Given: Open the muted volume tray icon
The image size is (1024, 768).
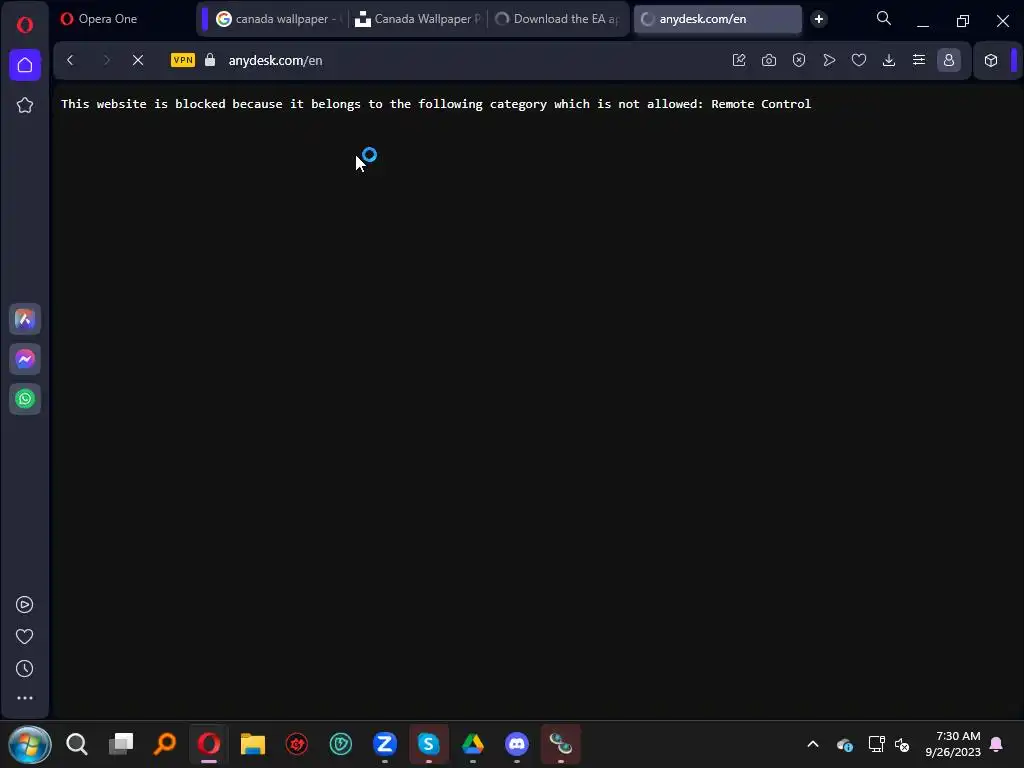Looking at the screenshot, I should click(x=902, y=744).
